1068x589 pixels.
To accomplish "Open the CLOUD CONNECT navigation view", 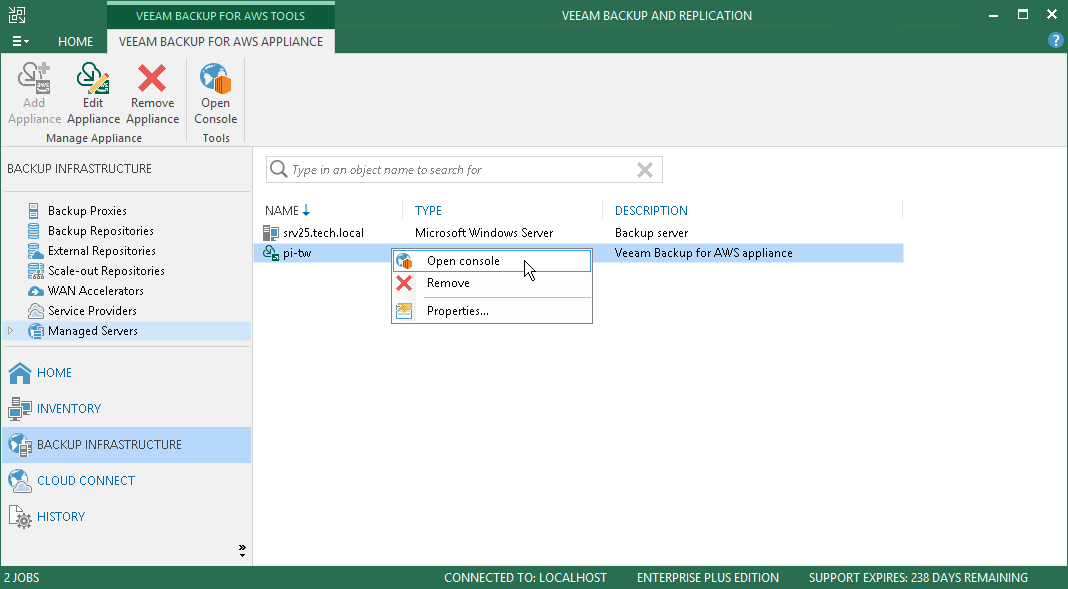I will coord(86,481).
